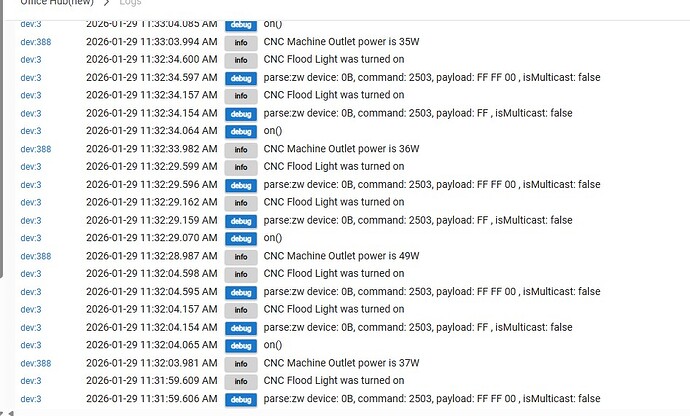690x416 pixels.
Task: Click info badge for 49W power entry
Action: point(241,257)
